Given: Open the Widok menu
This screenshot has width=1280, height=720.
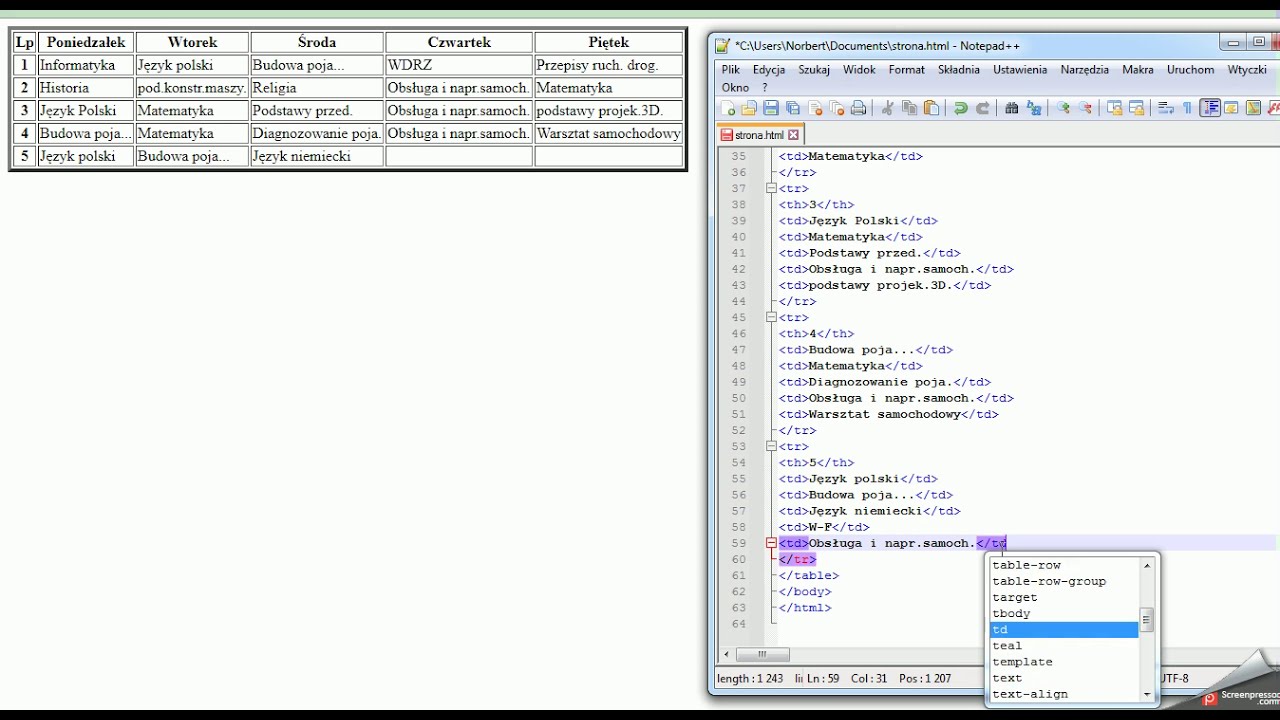Looking at the screenshot, I should [x=859, y=70].
